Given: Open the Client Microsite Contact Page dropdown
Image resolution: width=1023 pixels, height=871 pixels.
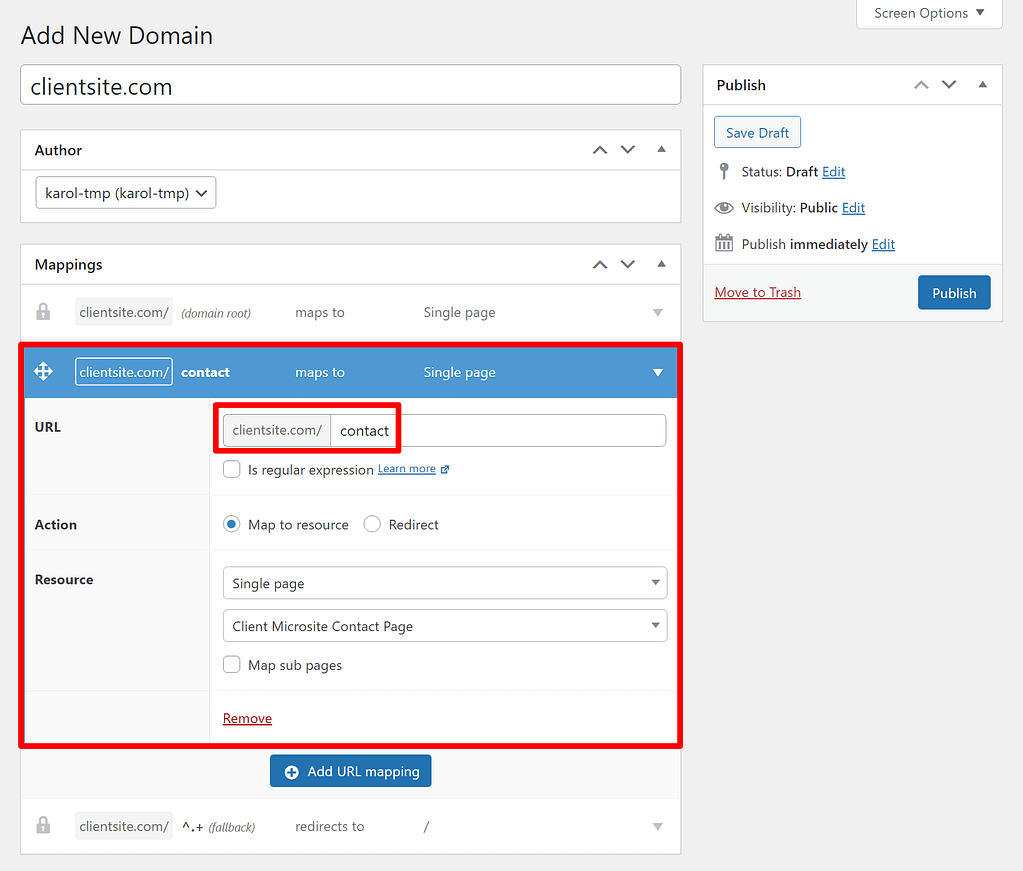Looking at the screenshot, I should 444,625.
